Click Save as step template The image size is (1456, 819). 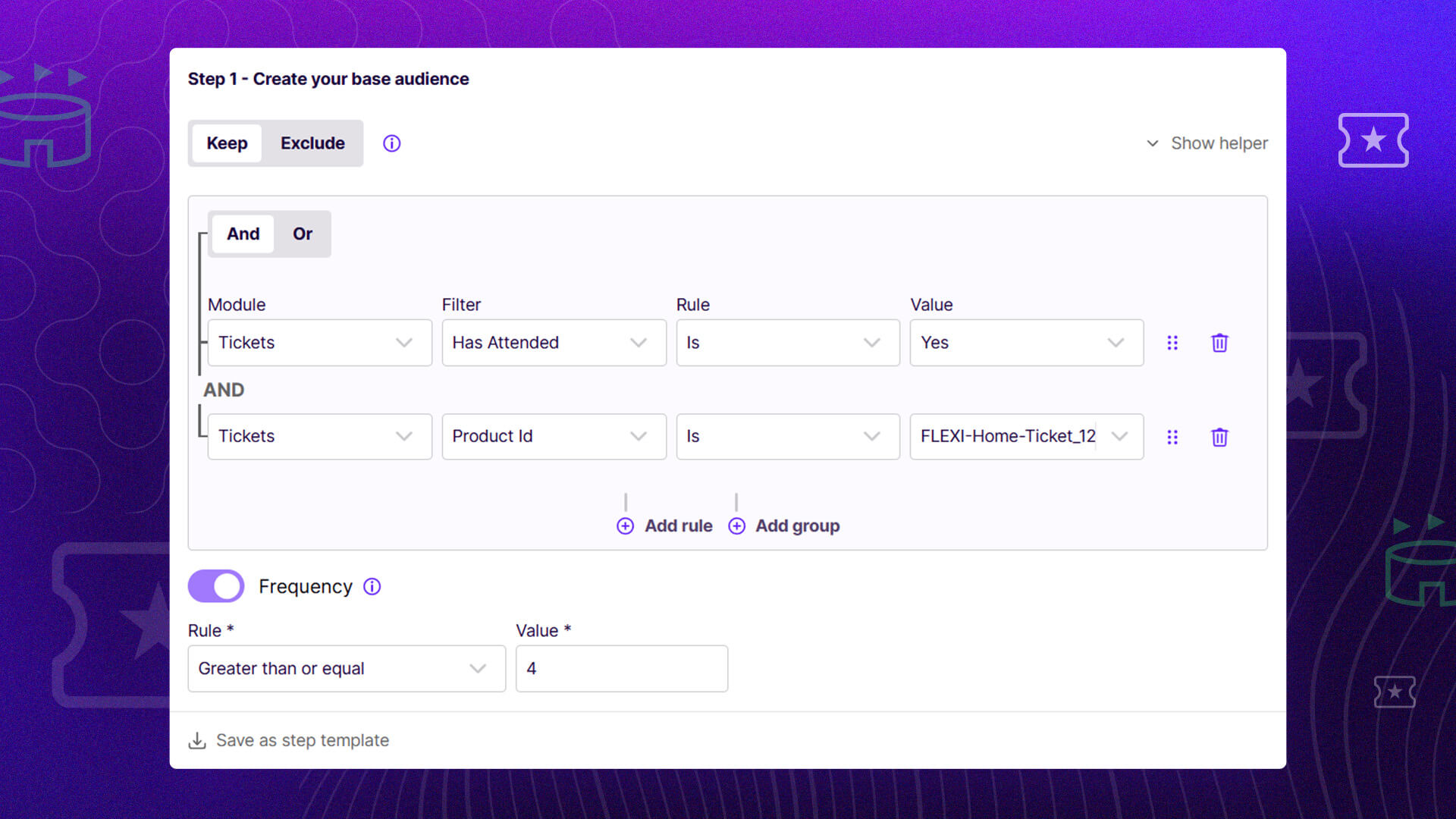(302, 739)
